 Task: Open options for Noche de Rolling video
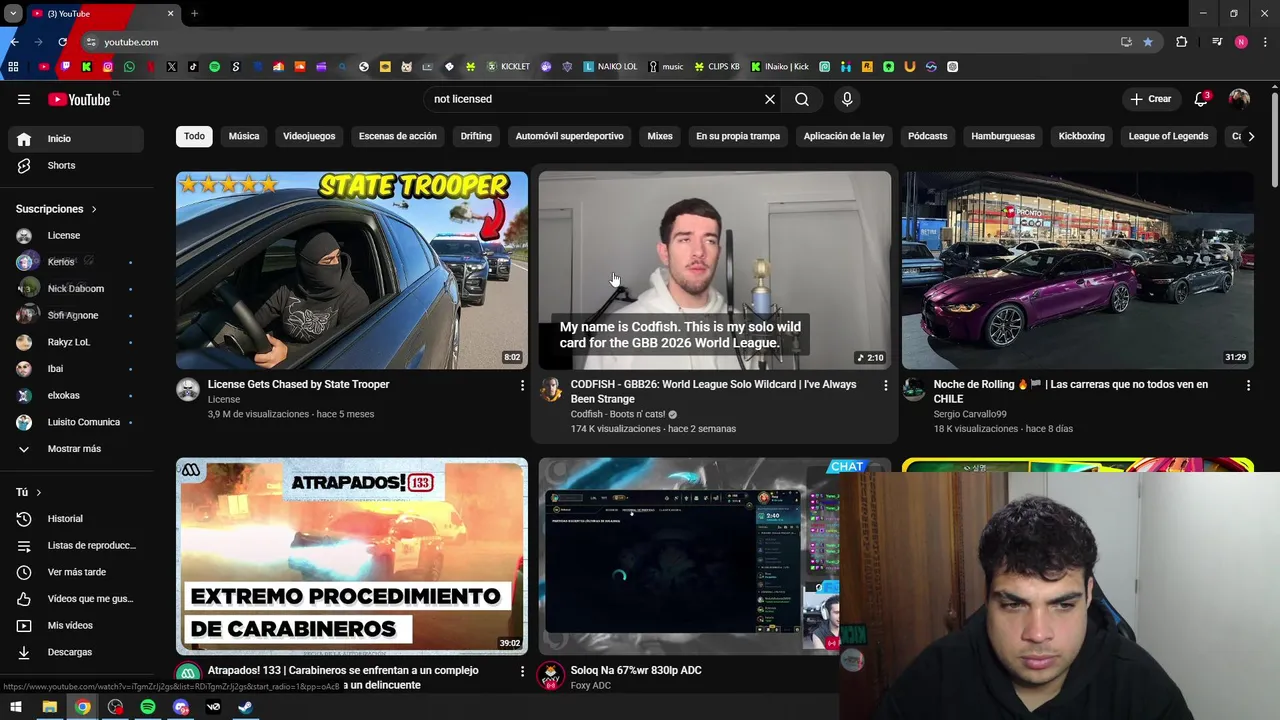click(1248, 385)
